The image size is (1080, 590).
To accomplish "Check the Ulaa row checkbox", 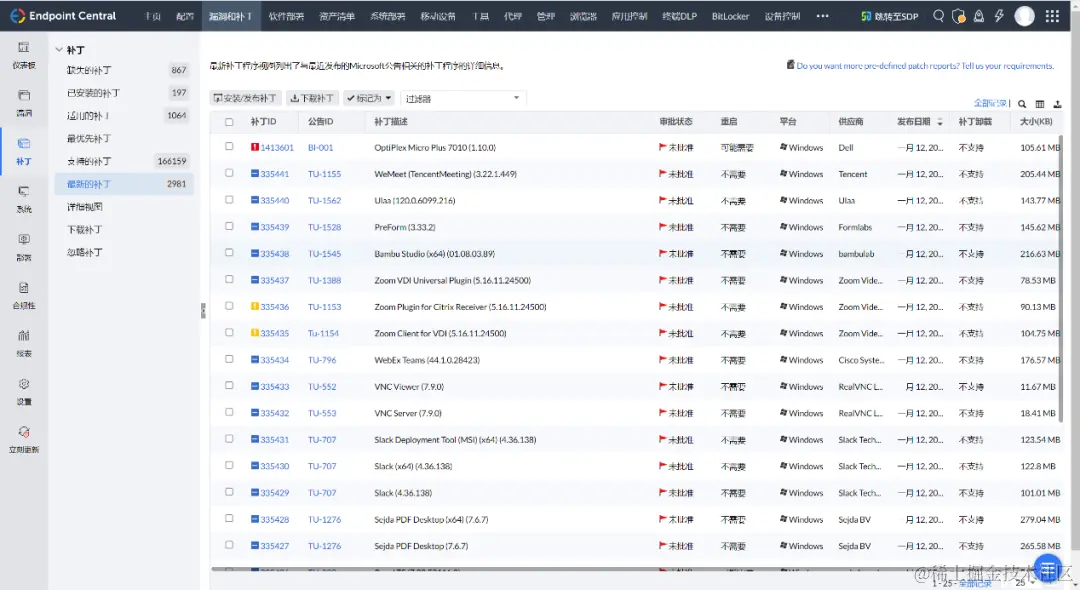I will [x=229, y=200].
